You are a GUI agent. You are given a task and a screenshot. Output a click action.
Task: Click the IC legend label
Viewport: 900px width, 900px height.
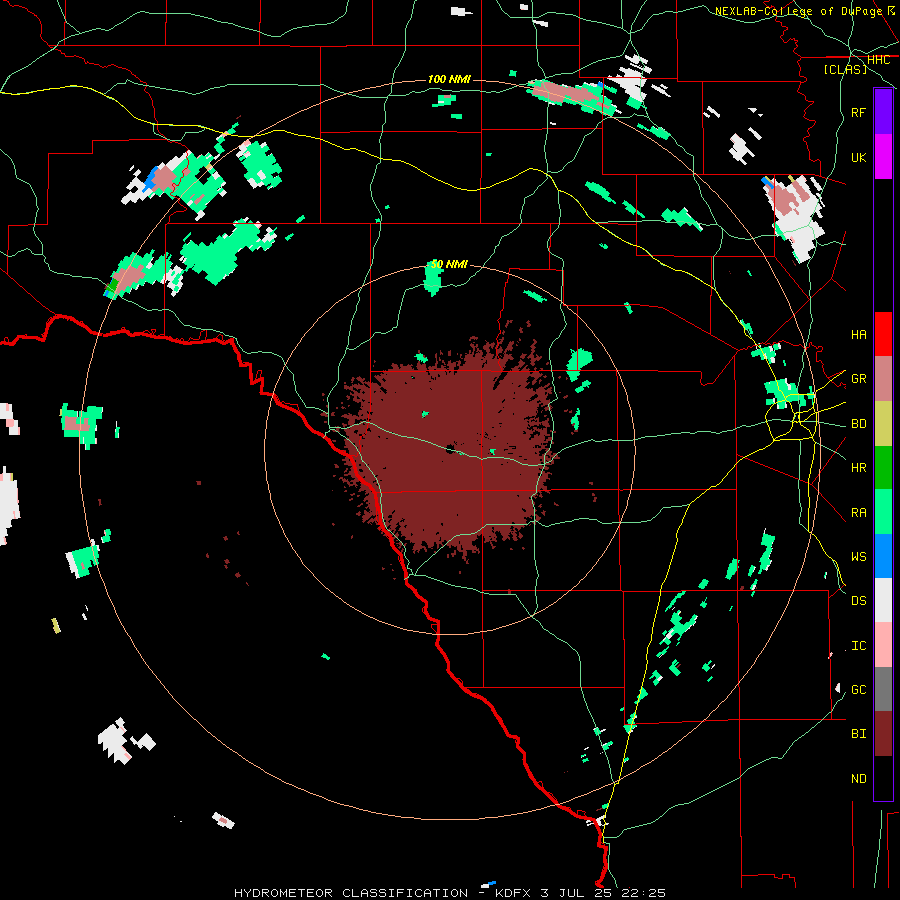tap(858, 646)
